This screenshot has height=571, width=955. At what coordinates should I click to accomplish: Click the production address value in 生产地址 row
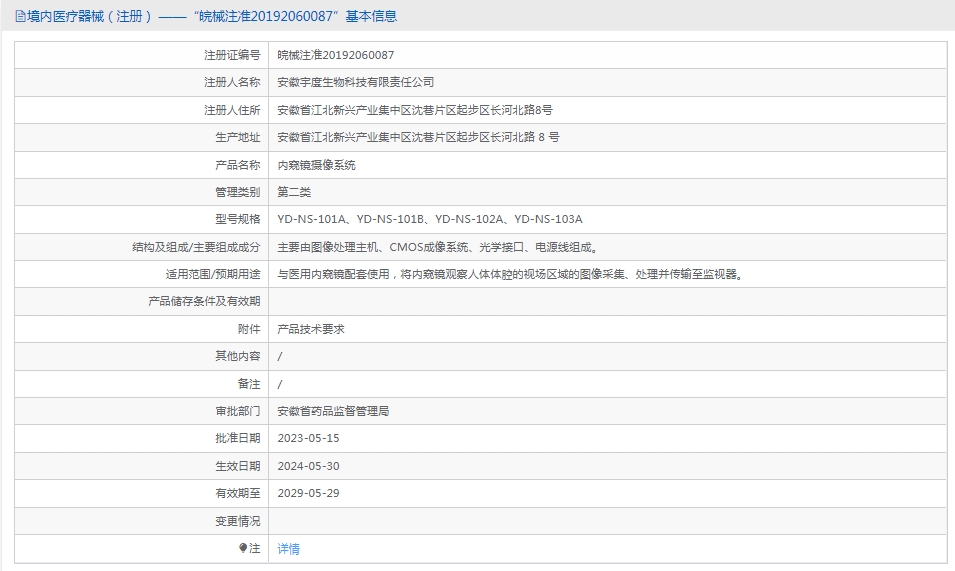(x=418, y=138)
